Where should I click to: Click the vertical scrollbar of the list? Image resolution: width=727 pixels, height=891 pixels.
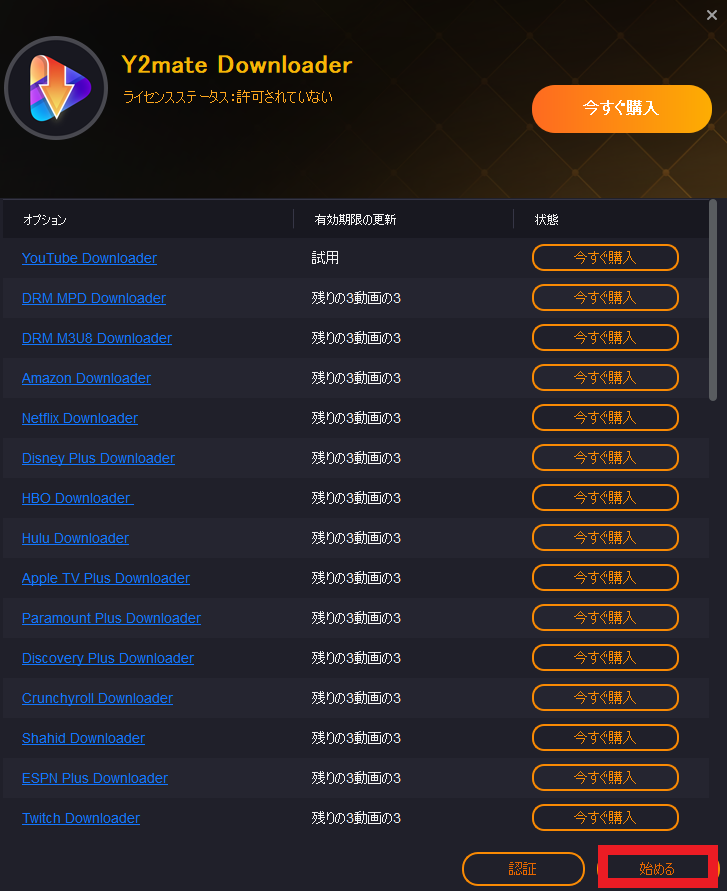713,300
